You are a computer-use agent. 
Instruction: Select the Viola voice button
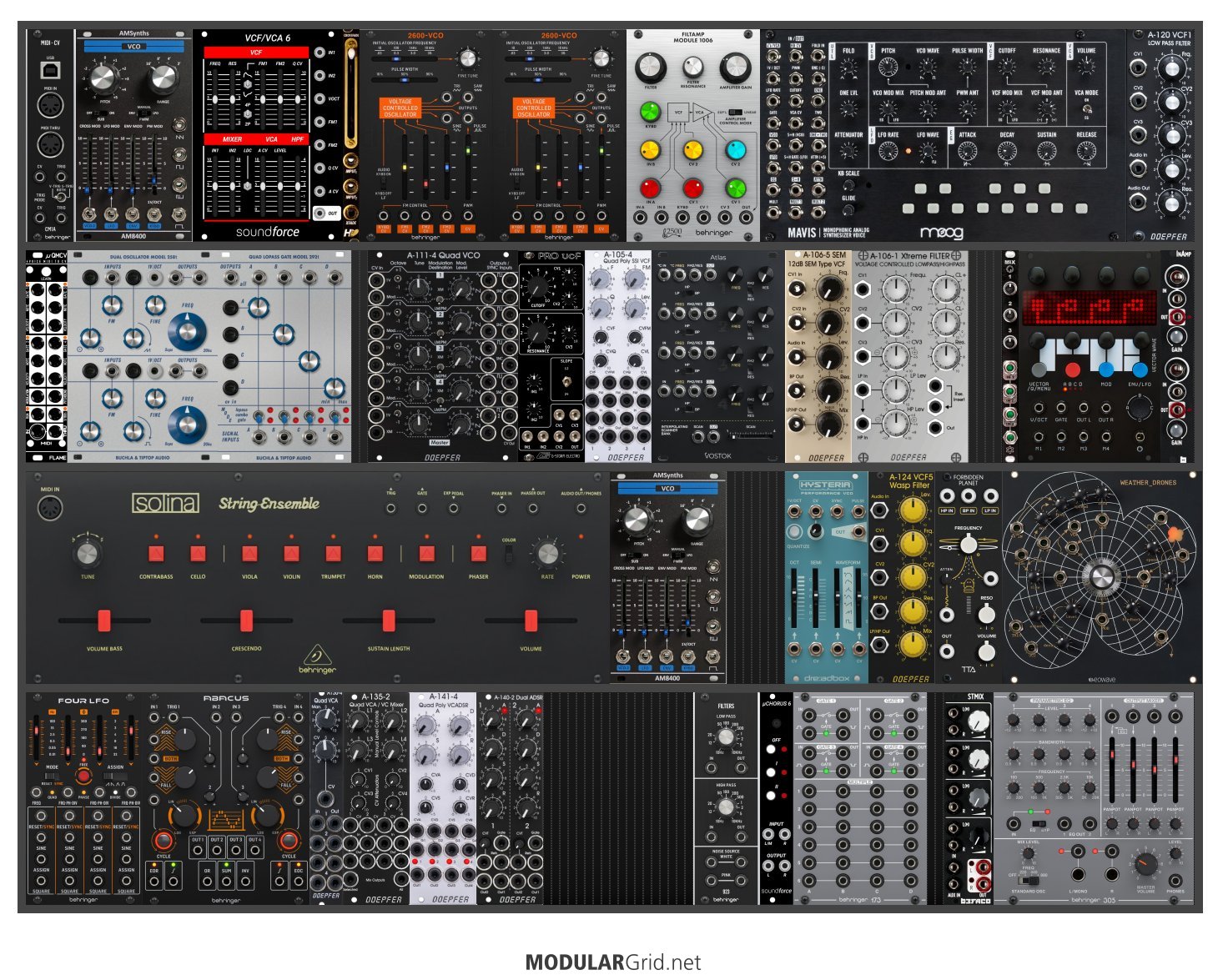(249, 554)
